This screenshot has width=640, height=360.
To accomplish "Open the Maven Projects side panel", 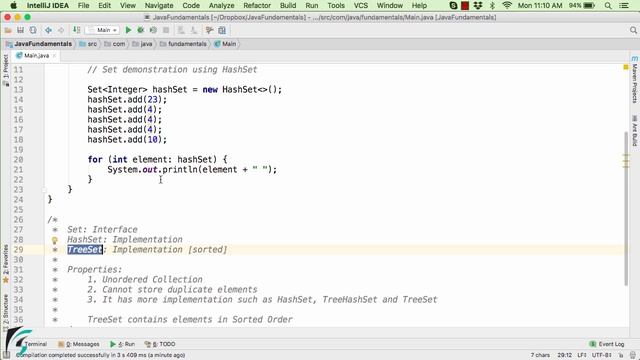I will click(635, 80).
